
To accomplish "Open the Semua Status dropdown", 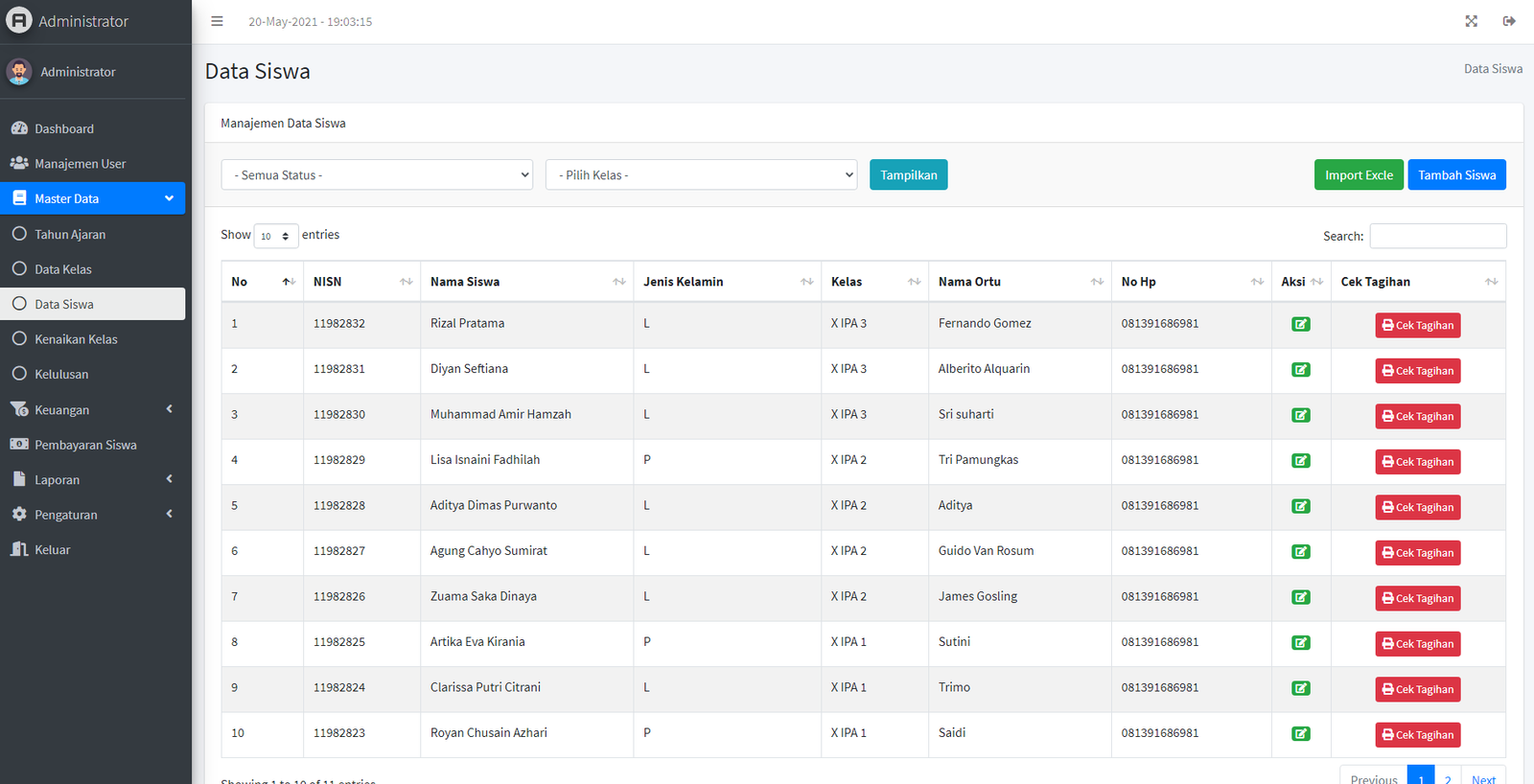I will pyautogui.click(x=377, y=175).
